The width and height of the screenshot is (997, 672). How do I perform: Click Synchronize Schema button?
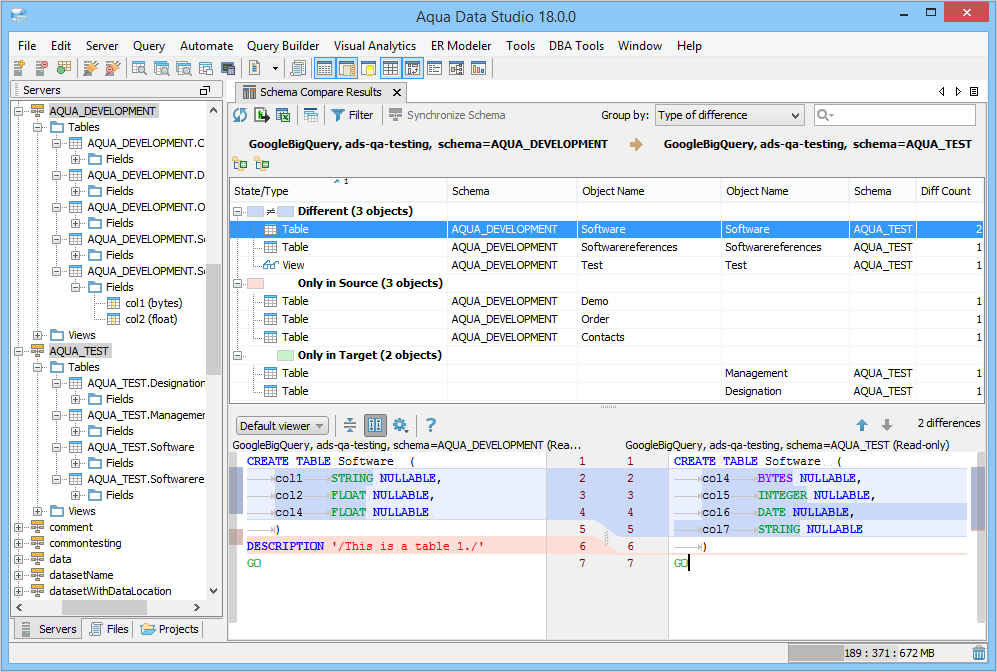(447, 115)
